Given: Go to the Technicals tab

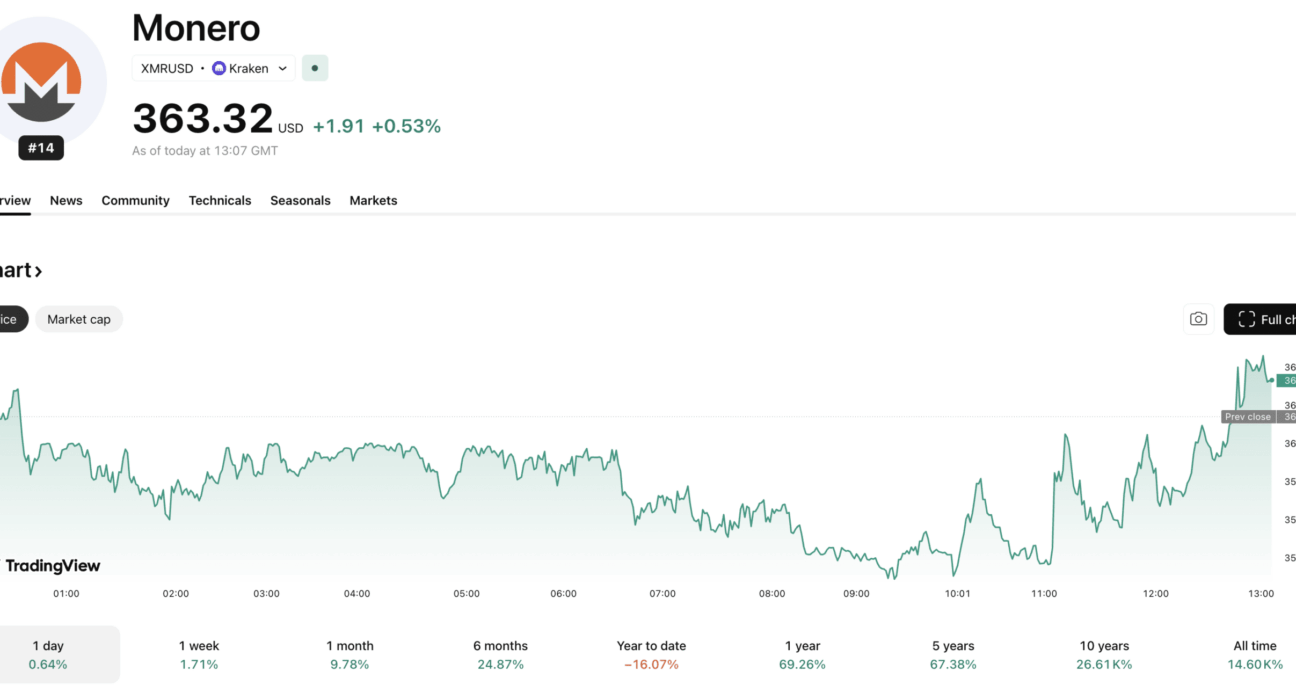Looking at the screenshot, I should pyautogui.click(x=220, y=200).
